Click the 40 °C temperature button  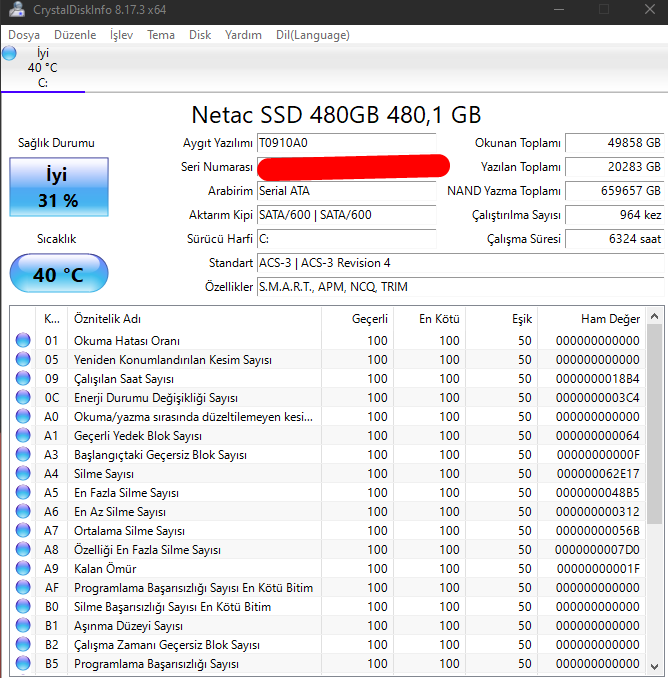click(x=58, y=274)
